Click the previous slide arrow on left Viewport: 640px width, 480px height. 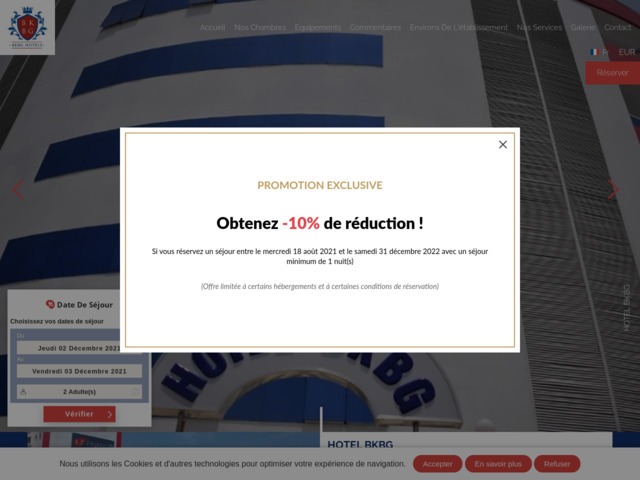(x=17, y=189)
